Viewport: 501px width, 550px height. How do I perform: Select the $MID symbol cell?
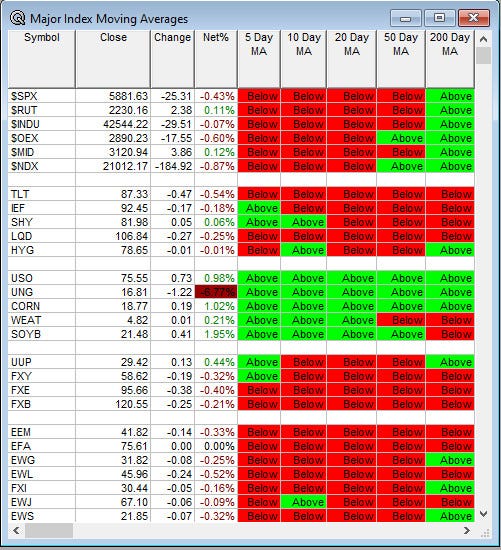pos(42,152)
